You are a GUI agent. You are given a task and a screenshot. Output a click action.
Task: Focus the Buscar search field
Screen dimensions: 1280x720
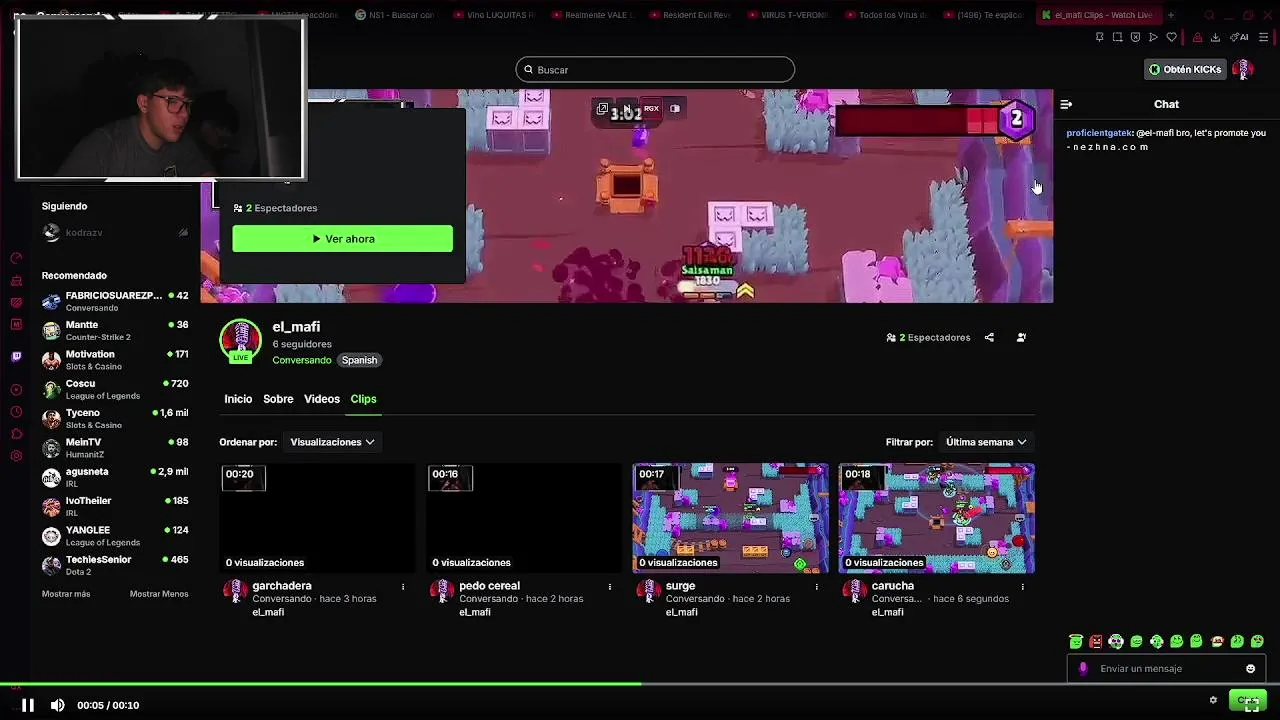click(655, 70)
